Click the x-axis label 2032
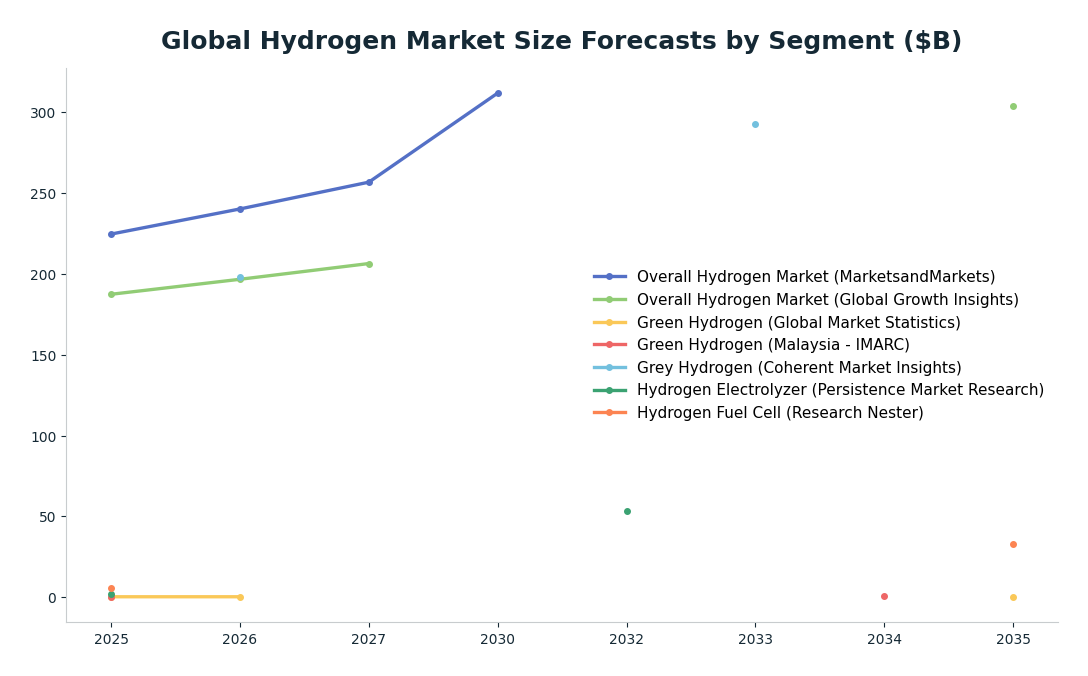Image resolution: width=1088 pixels, height=676 pixels. 627,639
